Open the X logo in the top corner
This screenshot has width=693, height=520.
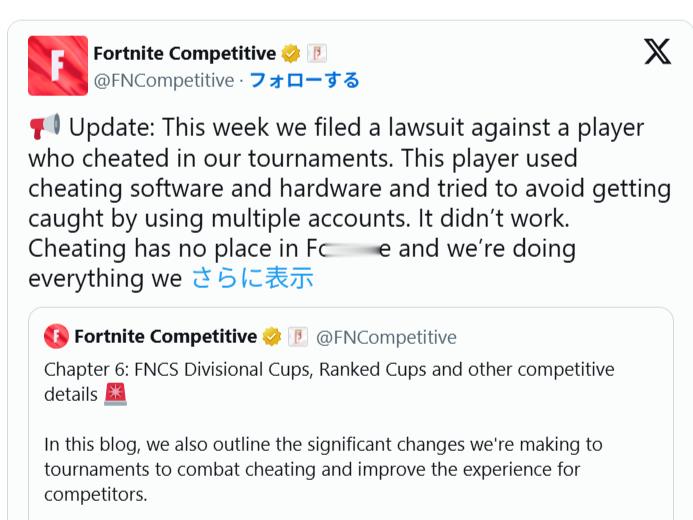657,51
